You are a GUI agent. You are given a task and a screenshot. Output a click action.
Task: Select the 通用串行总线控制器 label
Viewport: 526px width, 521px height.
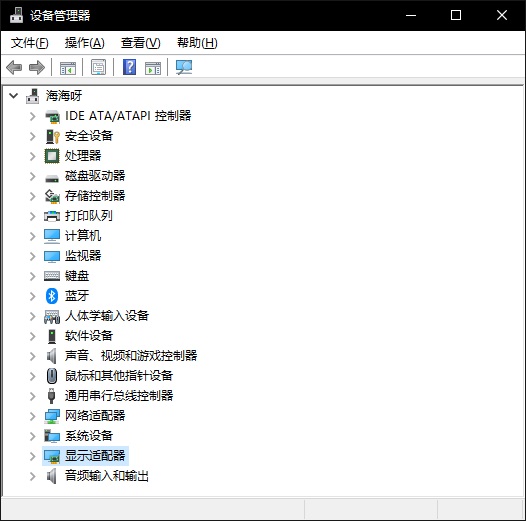(x=119, y=396)
